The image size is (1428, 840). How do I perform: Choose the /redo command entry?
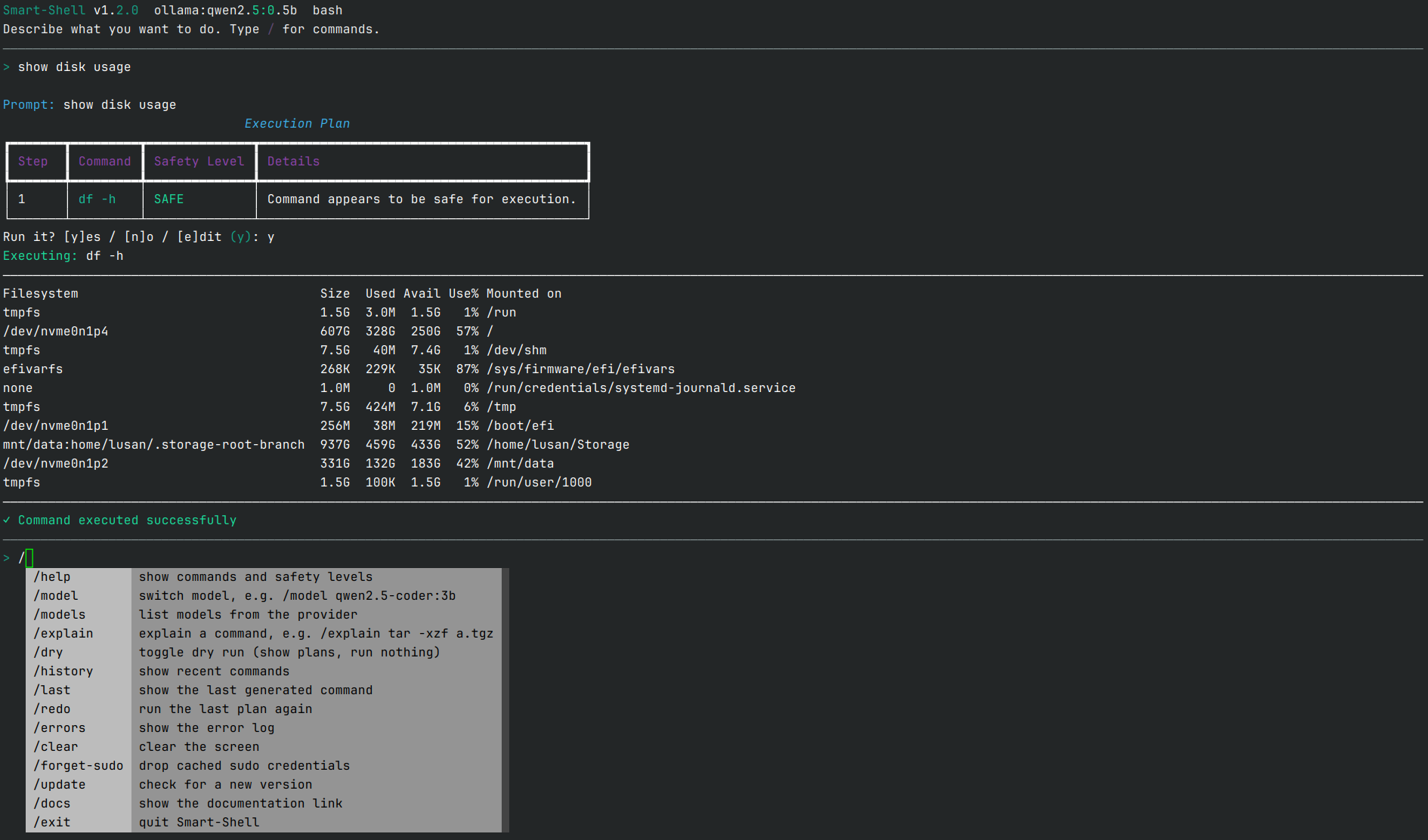(x=264, y=709)
